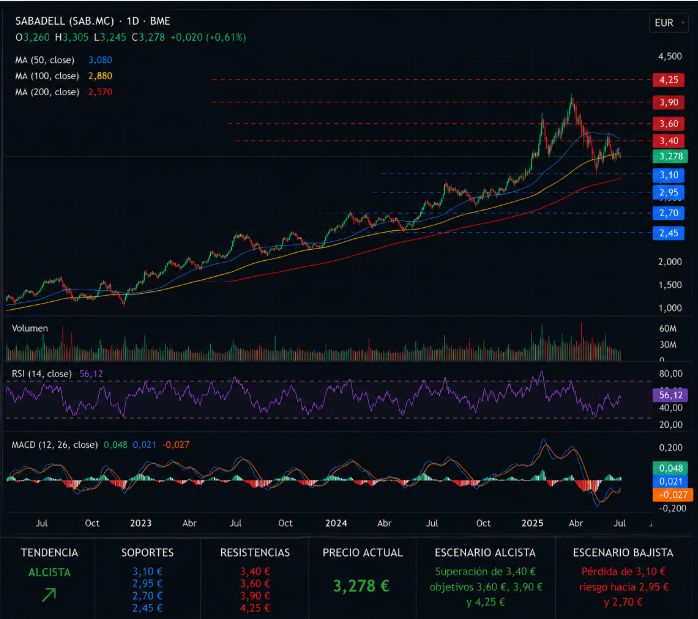Click the +0,020 (+0,61%) change value
The image size is (698, 619).
click(208, 37)
